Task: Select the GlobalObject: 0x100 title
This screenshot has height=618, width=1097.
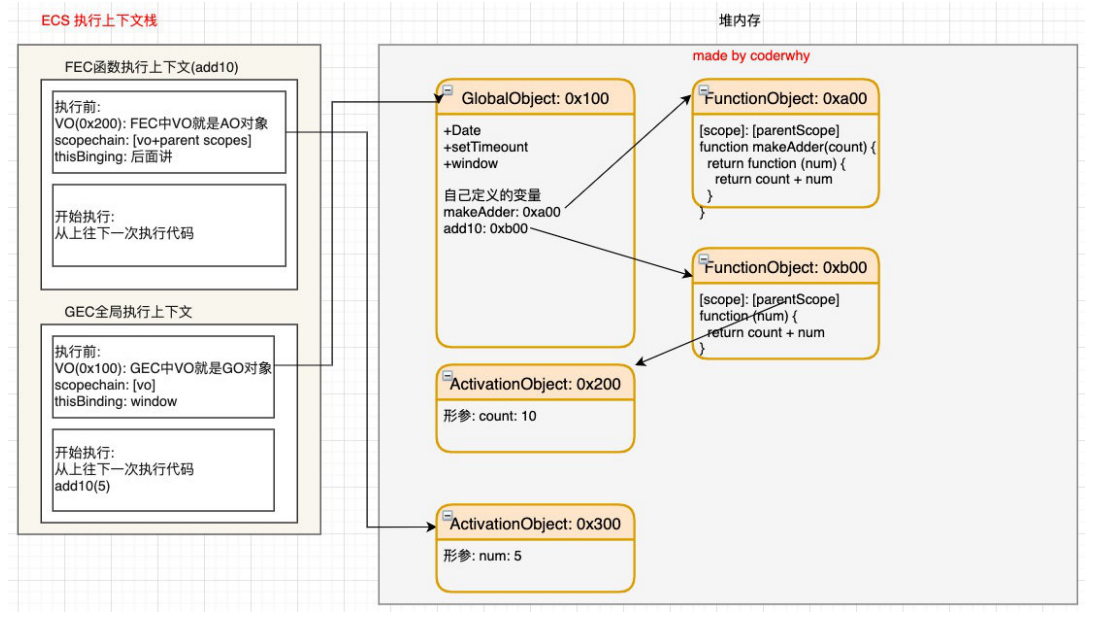Action: (x=535, y=99)
